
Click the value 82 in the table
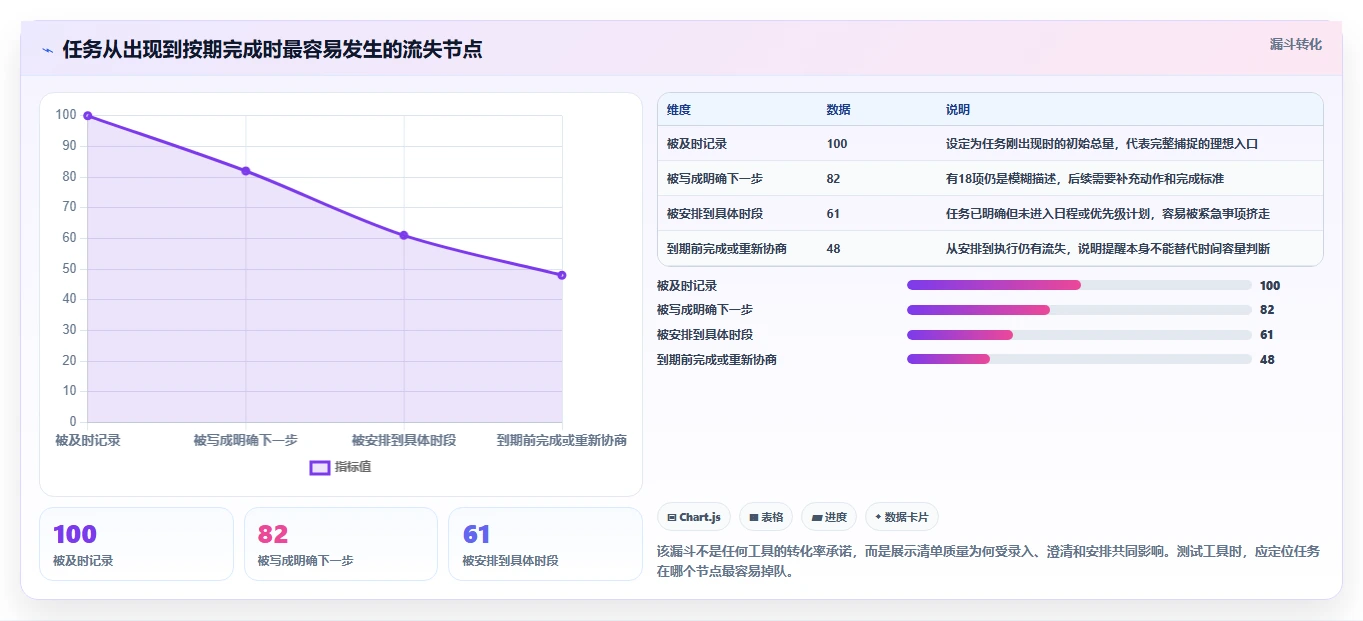834,178
